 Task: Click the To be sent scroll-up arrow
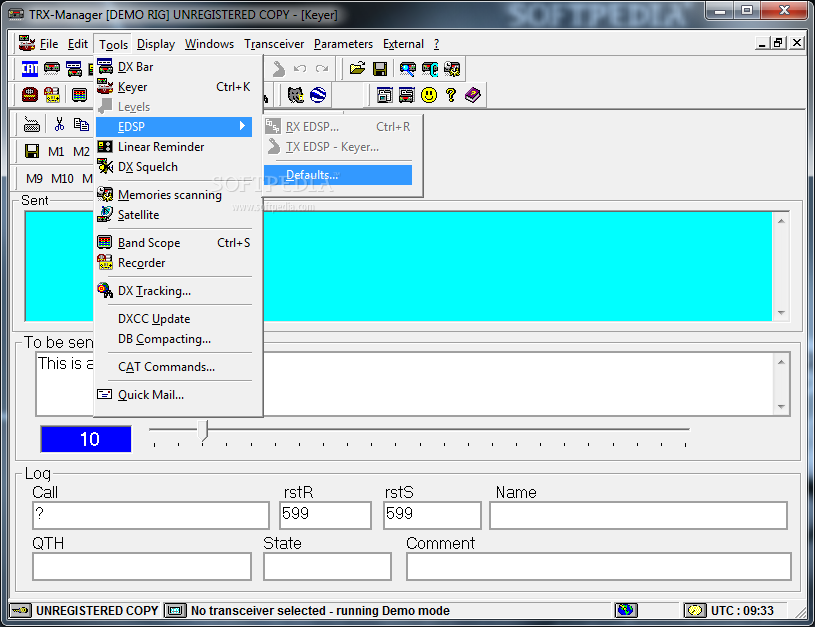point(781,362)
